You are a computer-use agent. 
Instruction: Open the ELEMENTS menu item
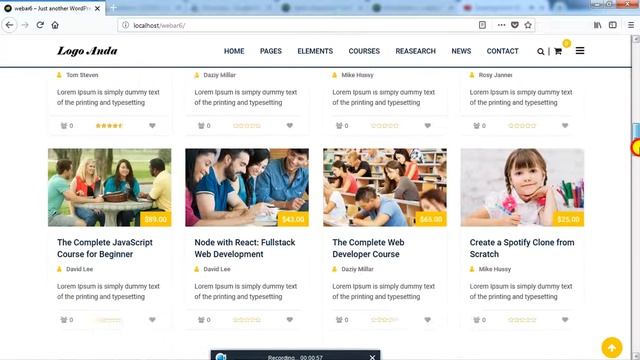(x=315, y=51)
